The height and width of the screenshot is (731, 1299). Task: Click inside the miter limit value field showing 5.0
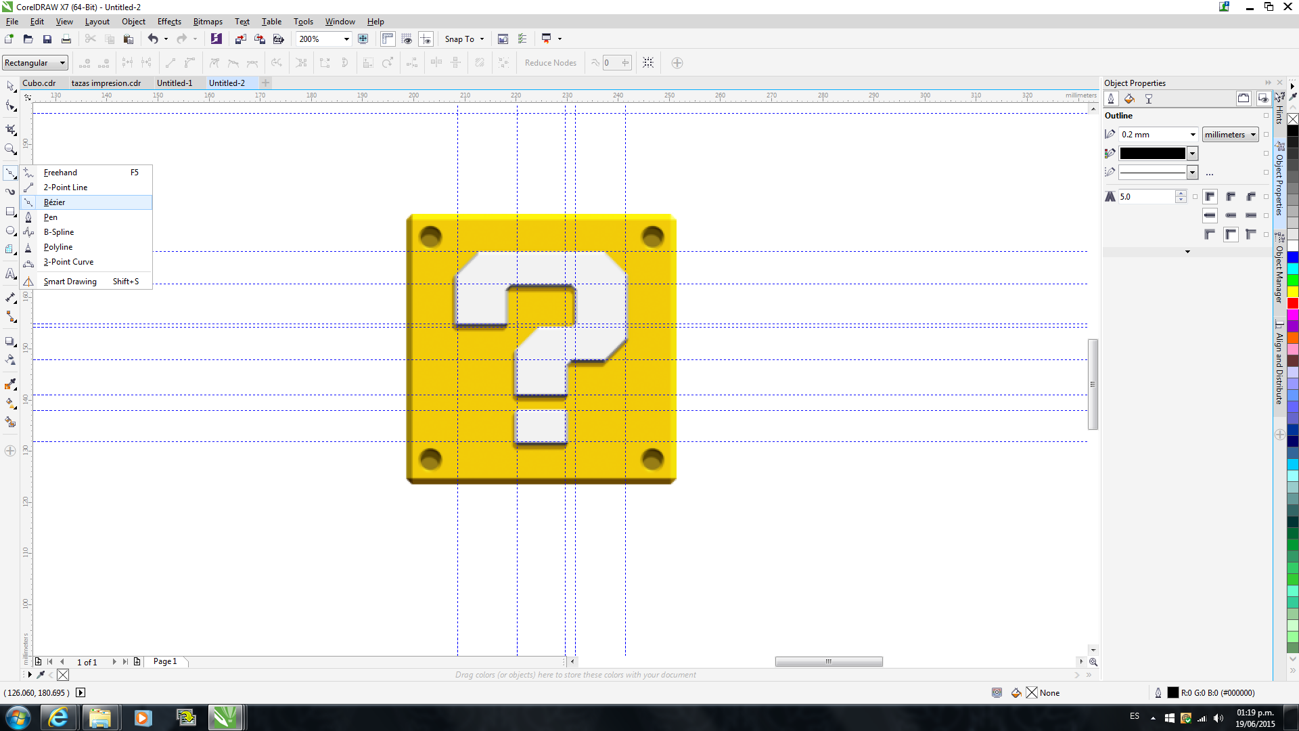point(1148,196)
